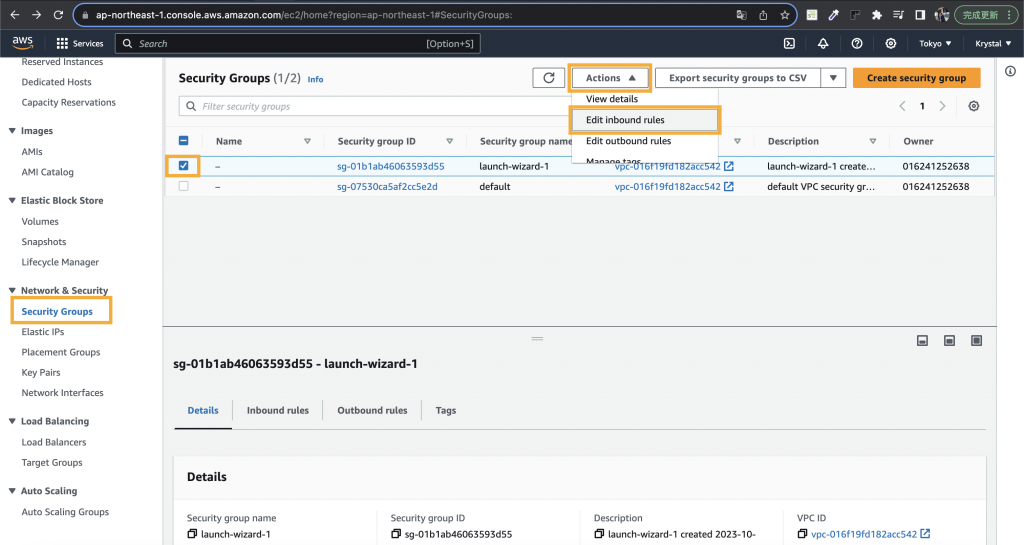Copy the VPC ID in details
1024x545 pixels.
803,534
